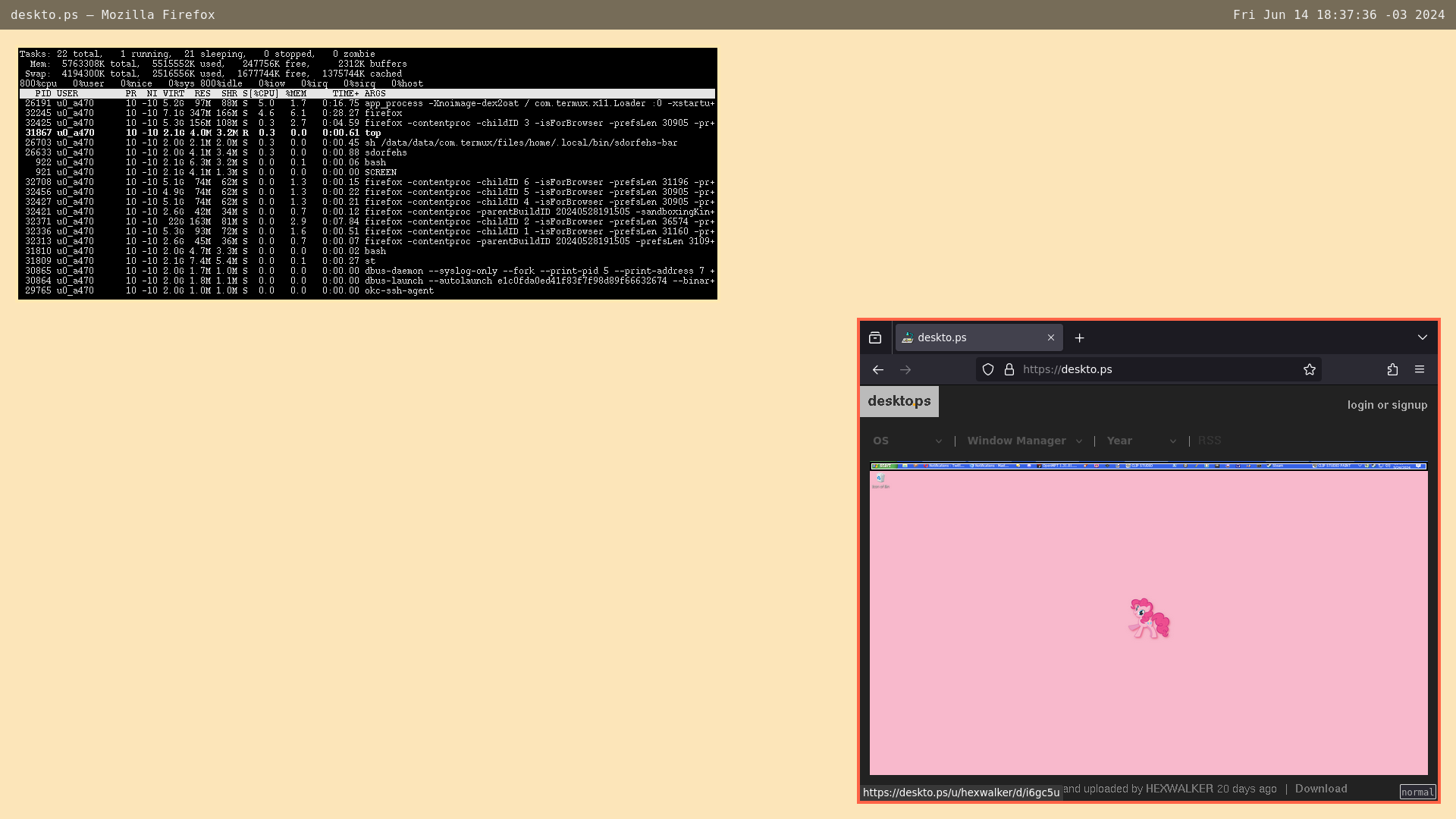This screenshot has height=819, width=1456.
Task: Open HEXWALKER uploader profile link
Action: pyautogui.click(x=1179, y=789)
